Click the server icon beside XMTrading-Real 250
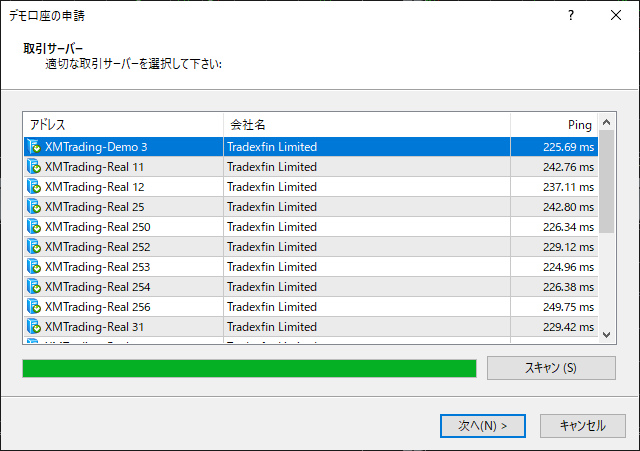 click(x=34, y=227)
